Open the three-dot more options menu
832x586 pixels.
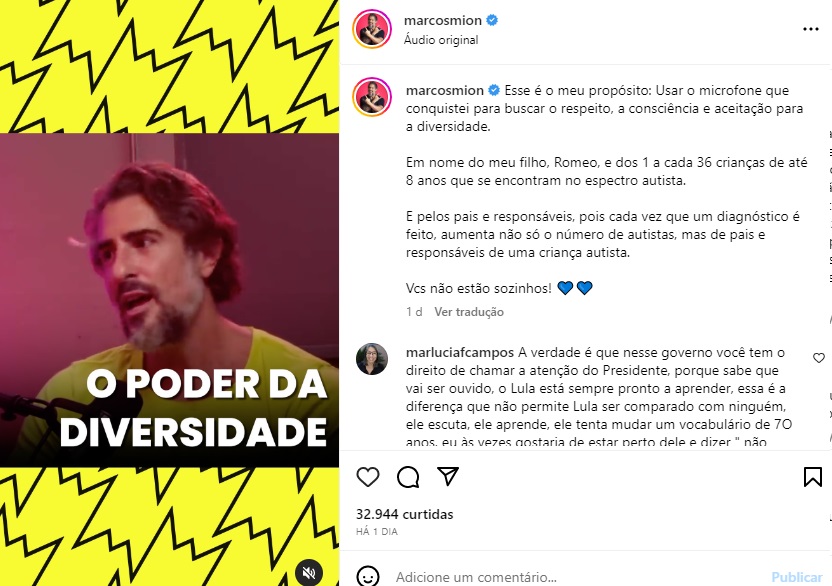pos(810,29)
